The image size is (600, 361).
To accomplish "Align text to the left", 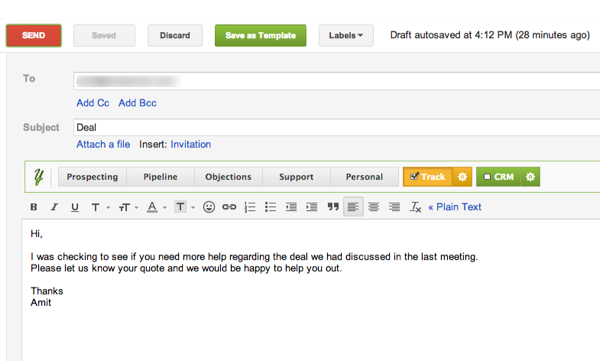I will click(353, 207).
